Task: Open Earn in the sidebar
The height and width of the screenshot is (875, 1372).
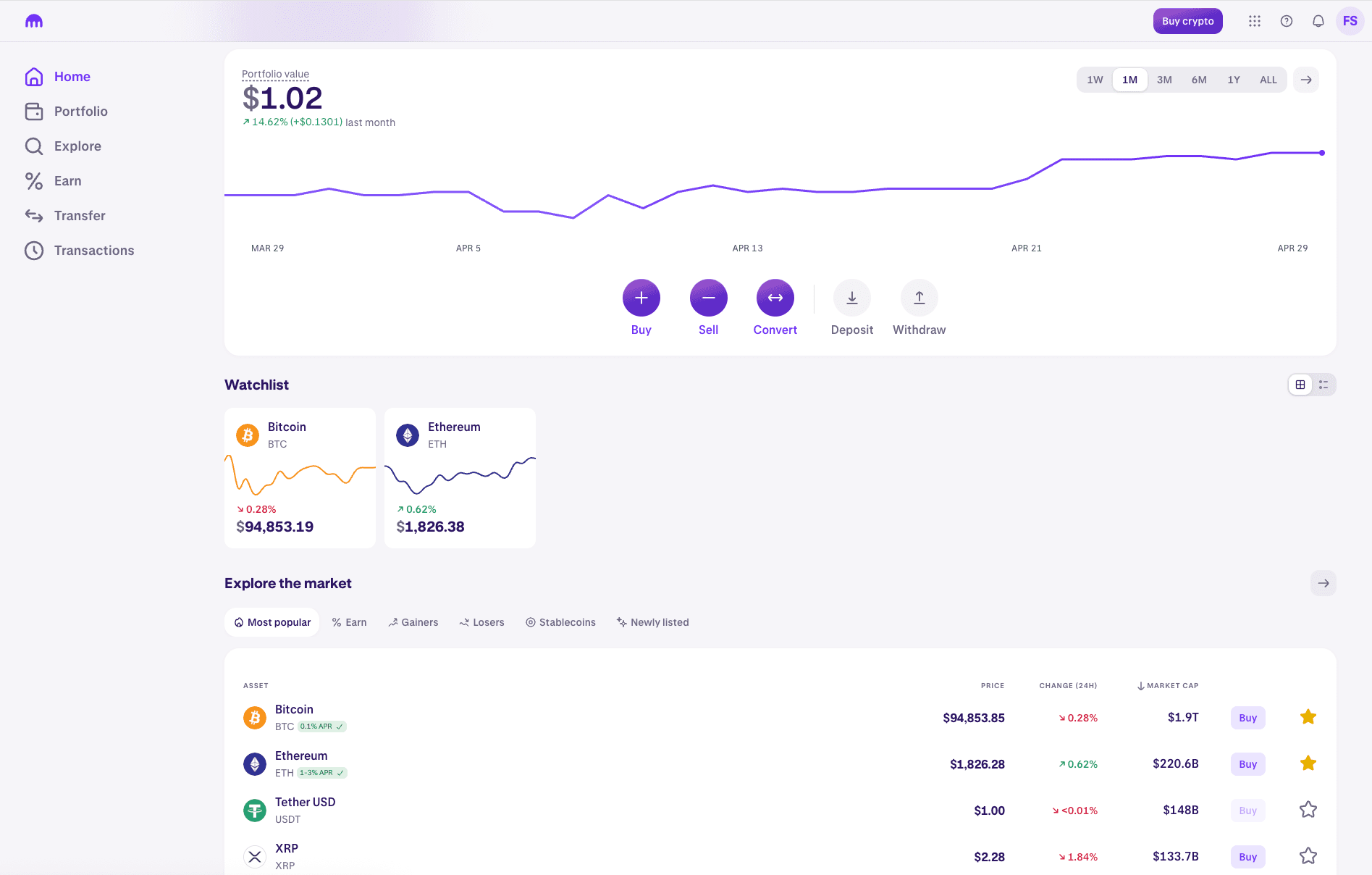Action: coord(54,181)
